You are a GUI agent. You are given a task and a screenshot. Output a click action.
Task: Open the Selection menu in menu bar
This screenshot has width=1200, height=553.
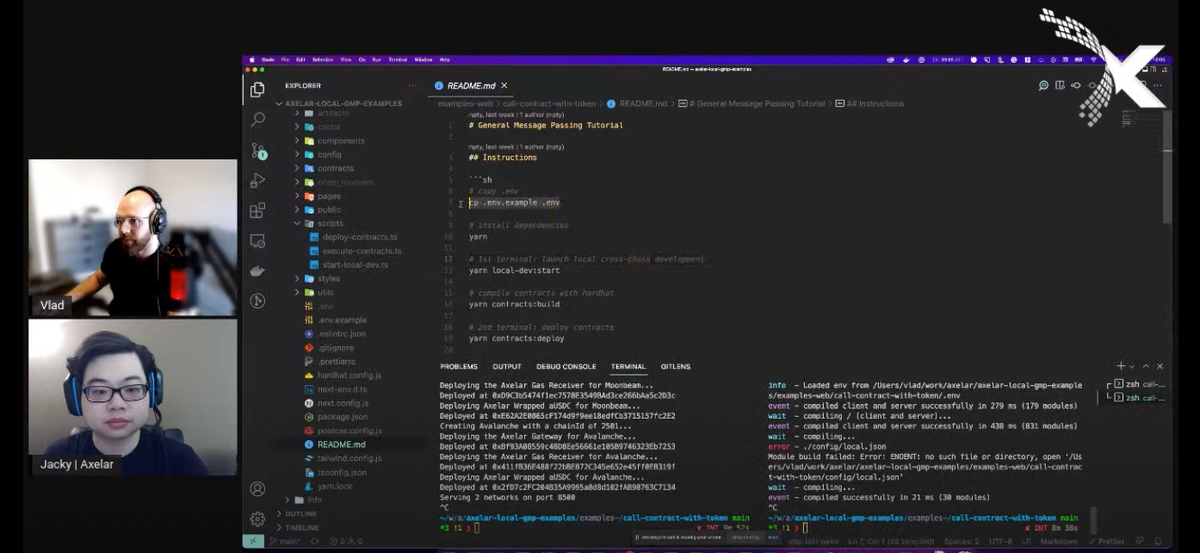coord(322,60)
